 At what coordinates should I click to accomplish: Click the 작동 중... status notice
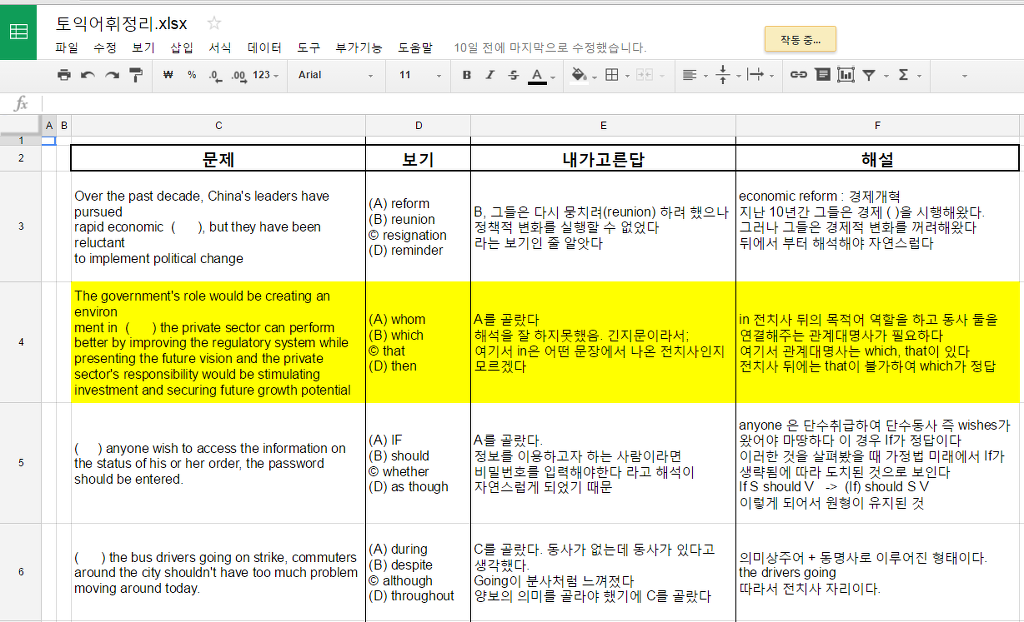coord(800,40)
